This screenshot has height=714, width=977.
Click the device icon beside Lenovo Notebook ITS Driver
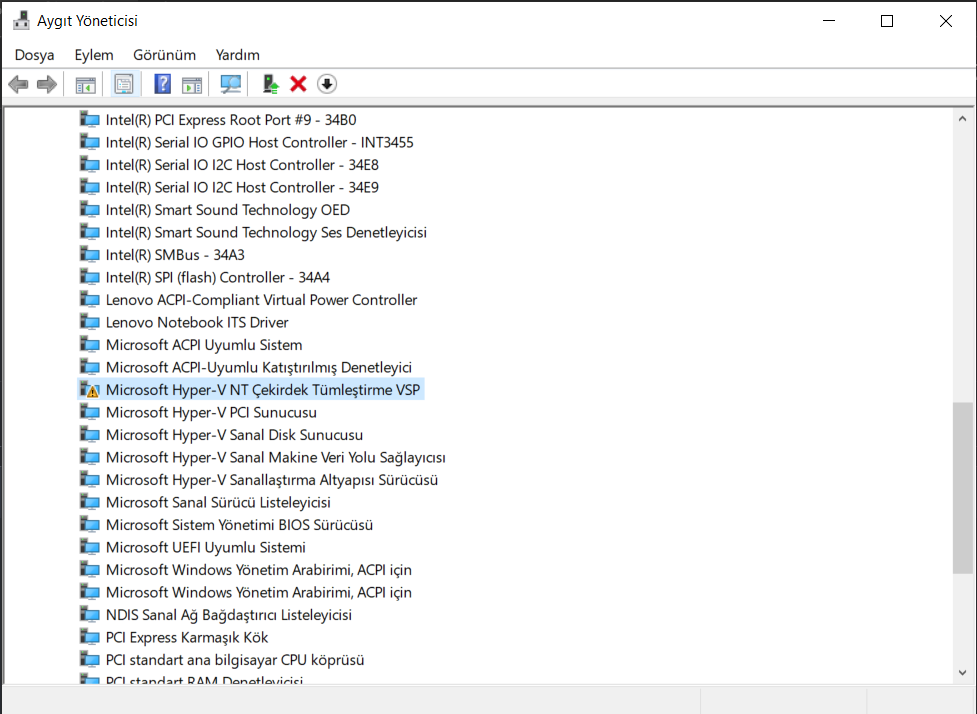(x=90, y=322)
